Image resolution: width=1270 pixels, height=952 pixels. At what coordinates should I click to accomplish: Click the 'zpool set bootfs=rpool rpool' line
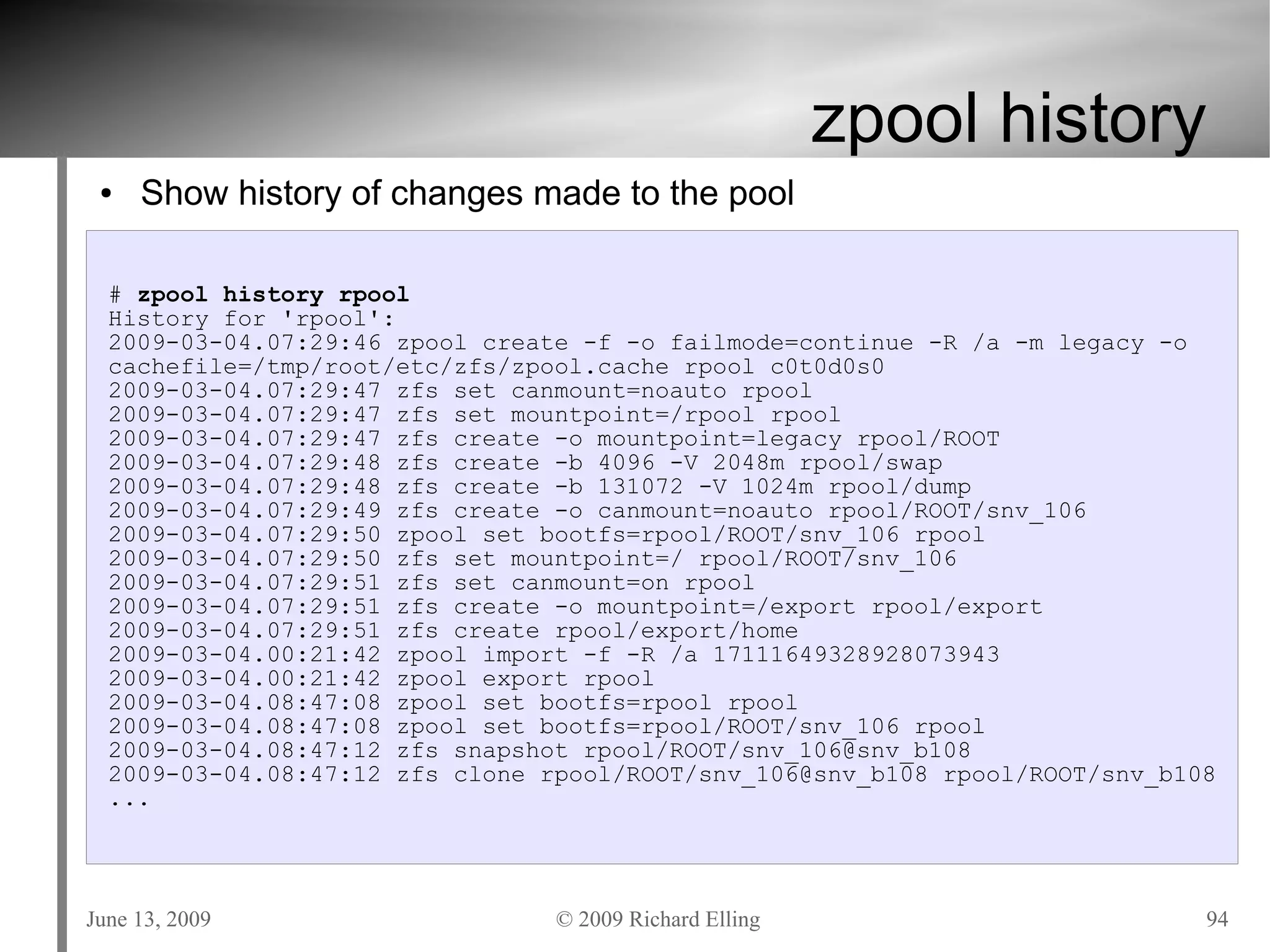click(x=453, y=703)
